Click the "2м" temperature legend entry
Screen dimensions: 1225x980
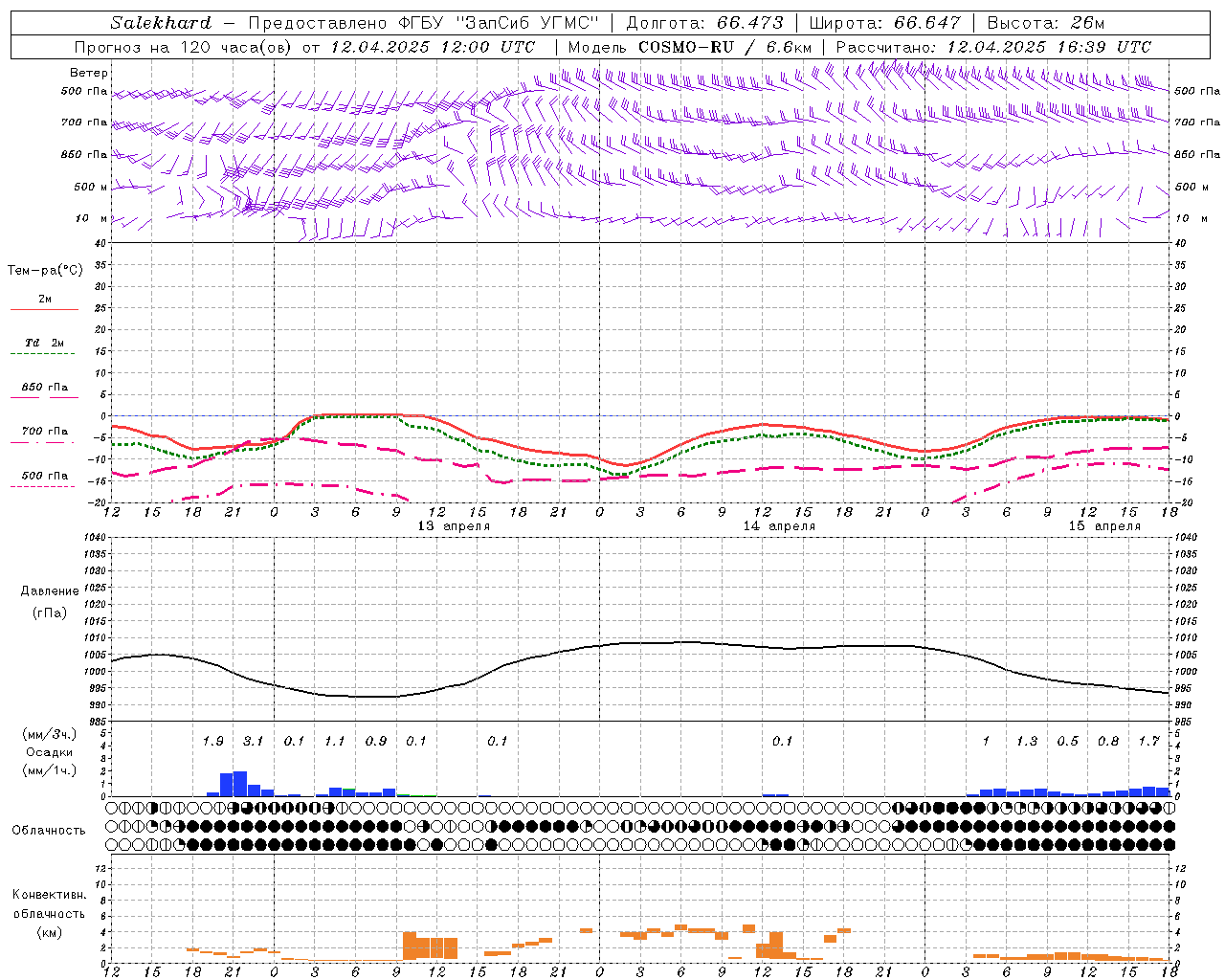pyautogui.click(x=45, y=300)
